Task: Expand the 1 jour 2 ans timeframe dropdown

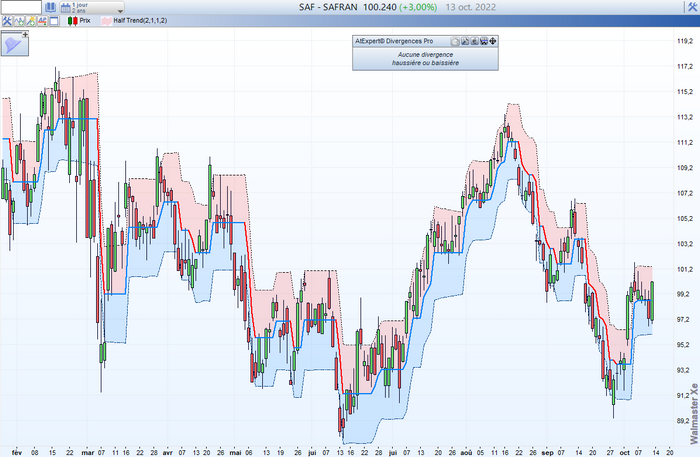Action: tap(120, 8)
